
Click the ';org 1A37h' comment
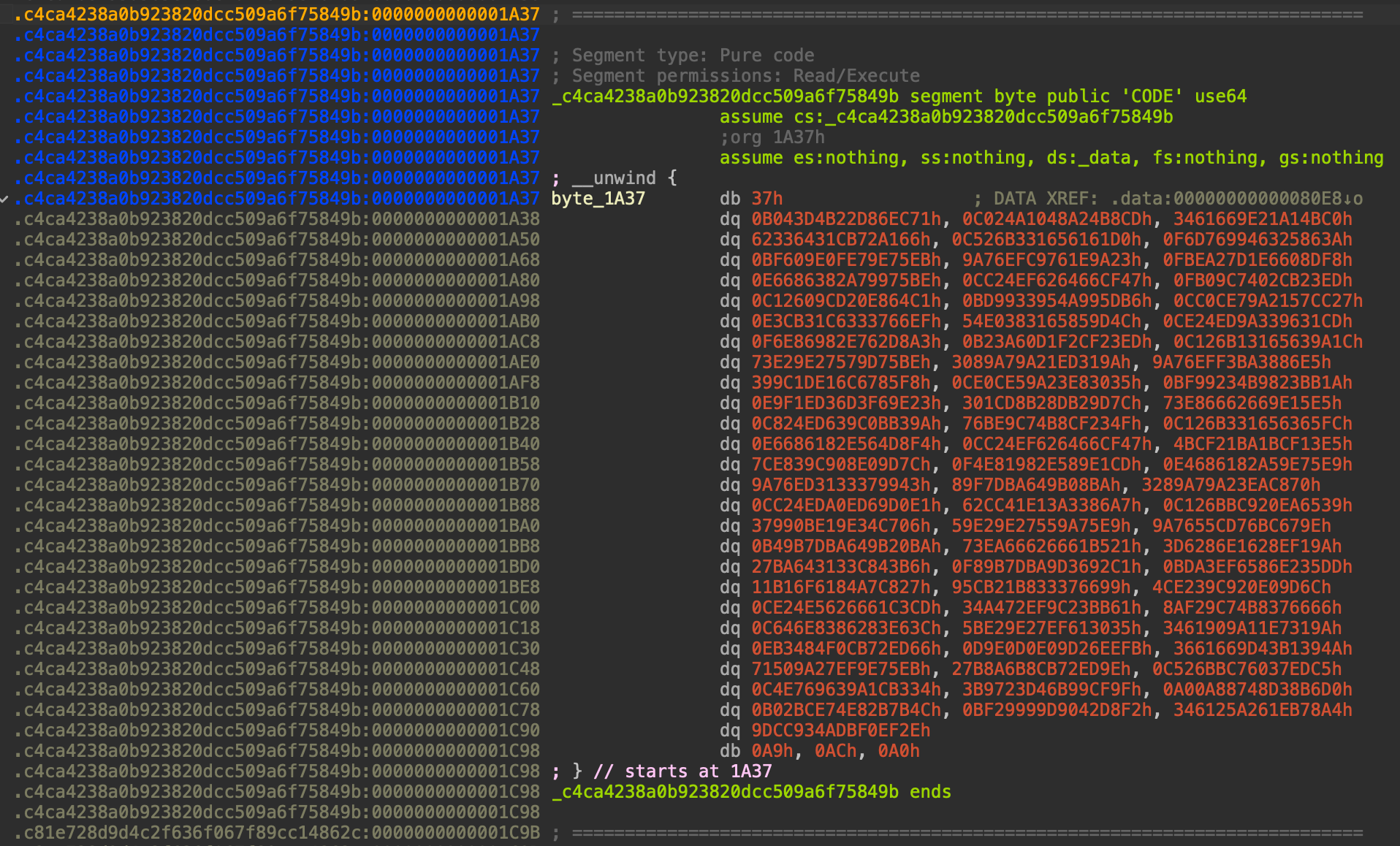pos(772,137)
